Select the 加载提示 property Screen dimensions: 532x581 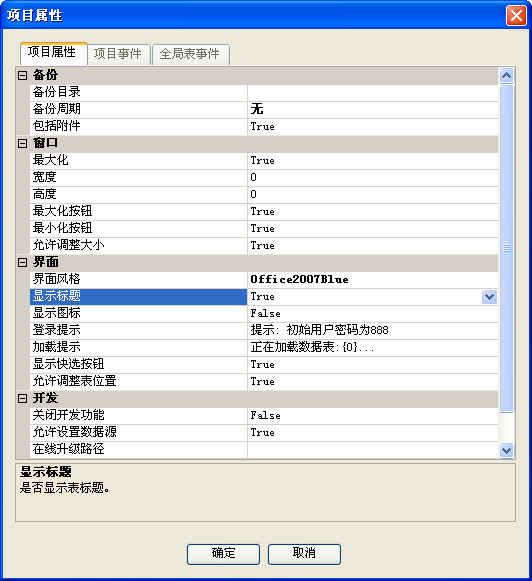tap(139, 348)
